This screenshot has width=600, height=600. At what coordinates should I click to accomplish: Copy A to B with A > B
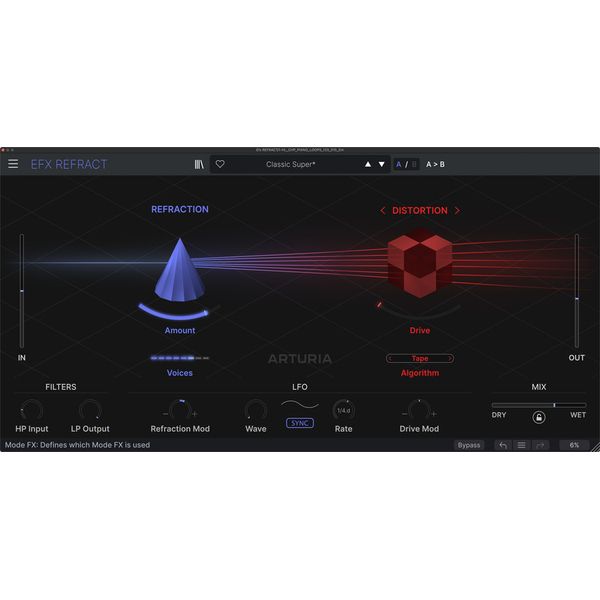tap(435, 165)
